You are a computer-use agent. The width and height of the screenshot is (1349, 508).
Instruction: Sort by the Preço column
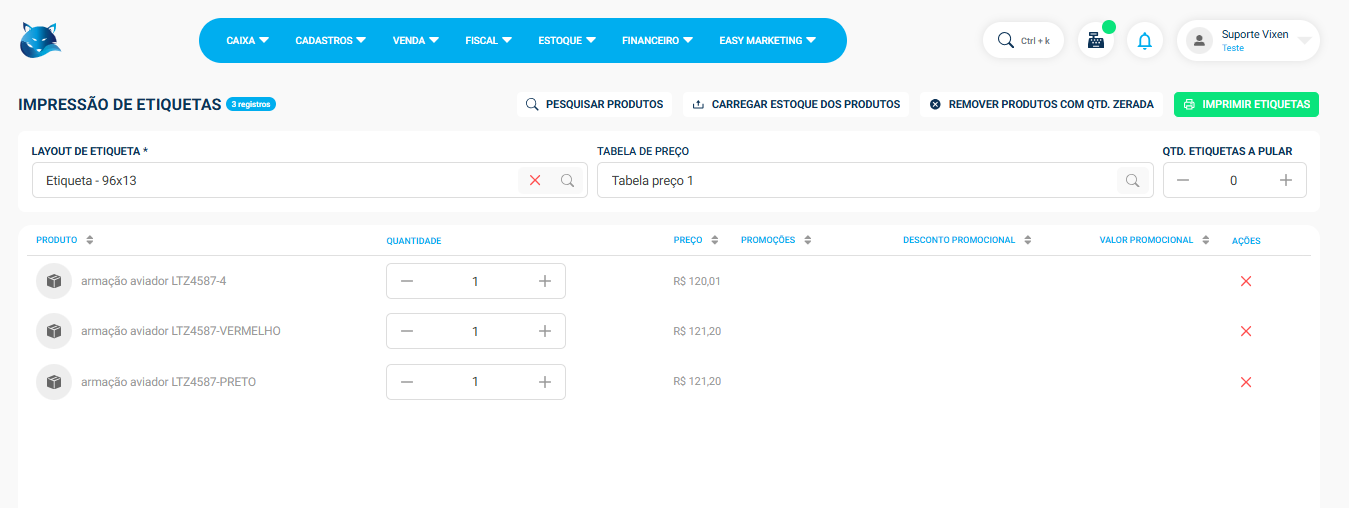pos(714,240)
